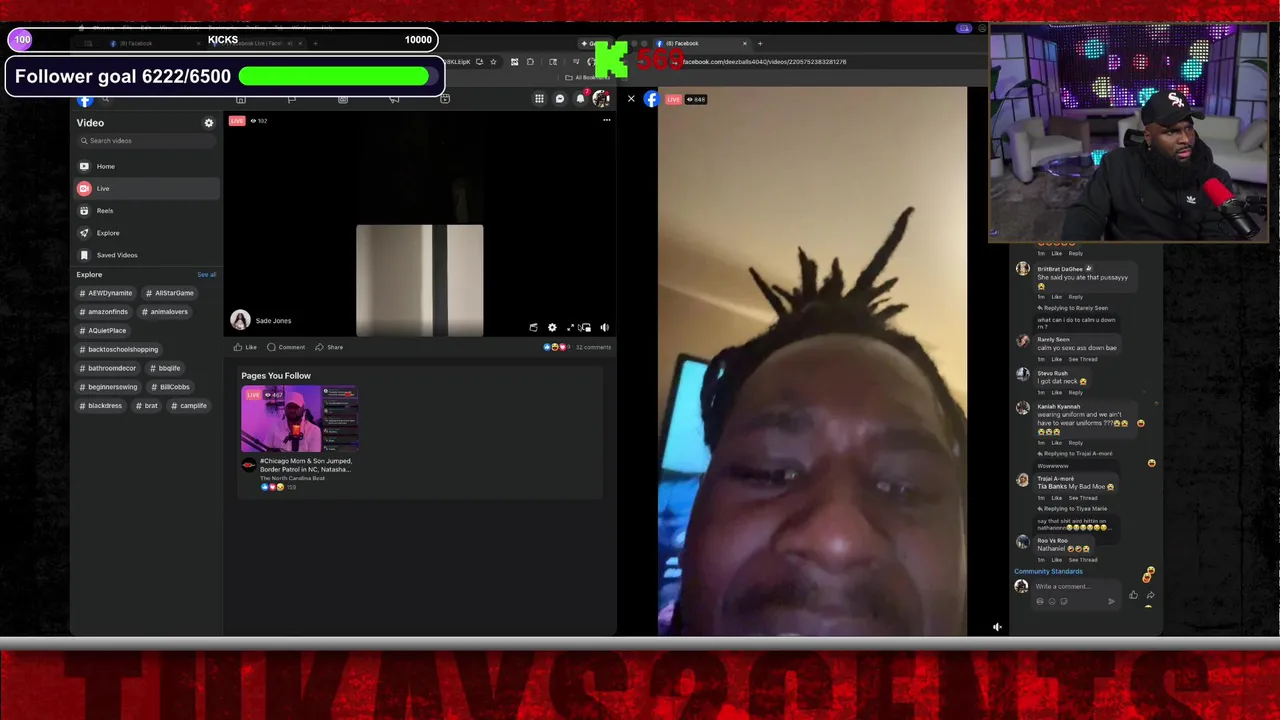Select Live in Video sidebar
The image size is (1280, 720).
click(x=146, y=188)
